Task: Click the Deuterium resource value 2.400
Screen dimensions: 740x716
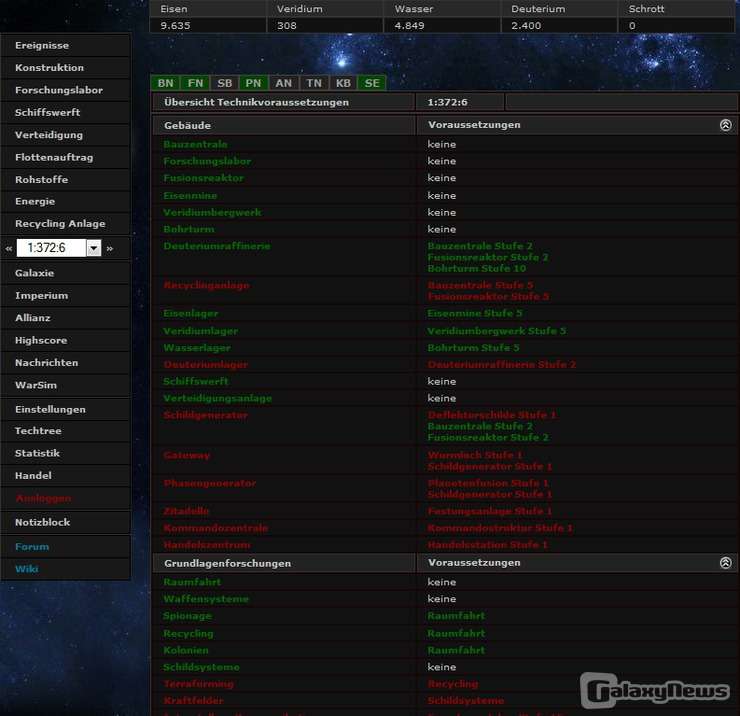Action: coord(526,25)
